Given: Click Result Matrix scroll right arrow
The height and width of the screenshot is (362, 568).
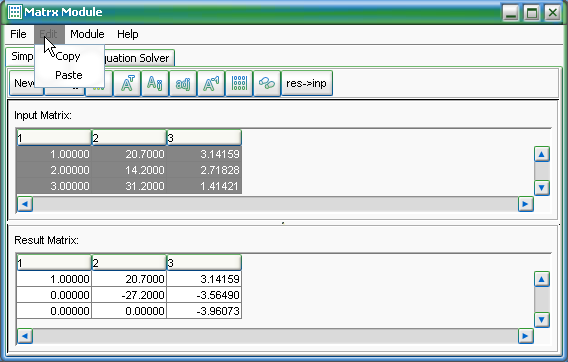Looking at the screenshot, I should click(x=525, y=336).
